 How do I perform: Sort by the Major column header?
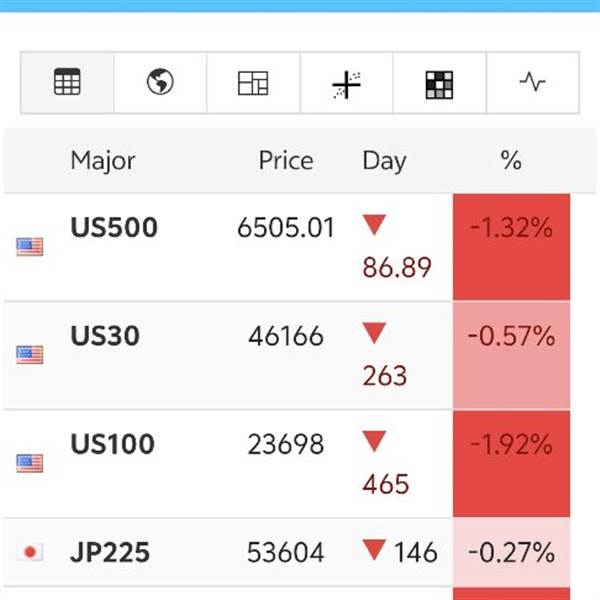pyautogui.click(x=102, y=161)
